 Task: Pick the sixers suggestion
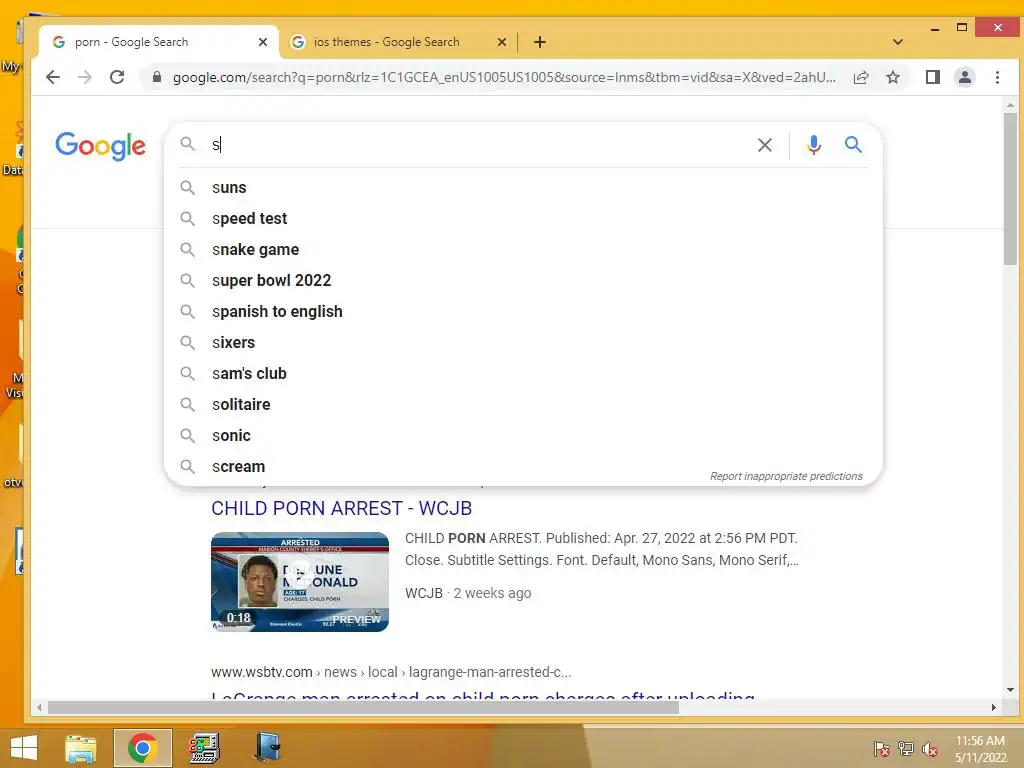click(524, 343)
